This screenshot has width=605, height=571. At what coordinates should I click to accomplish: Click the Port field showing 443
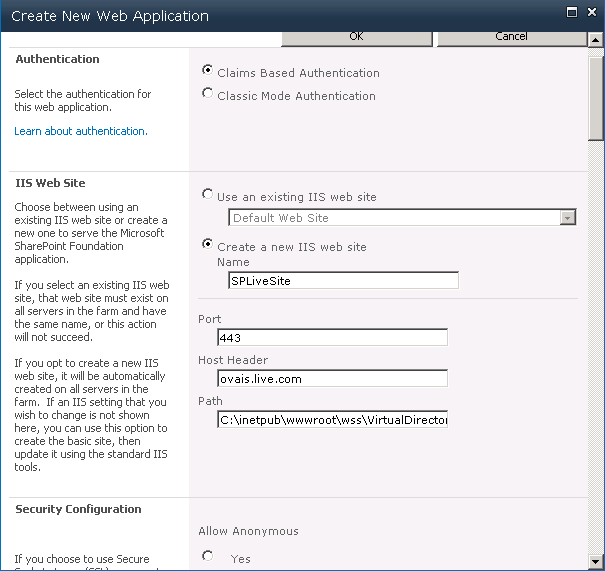pyautogui.click(x=332, y=338)
